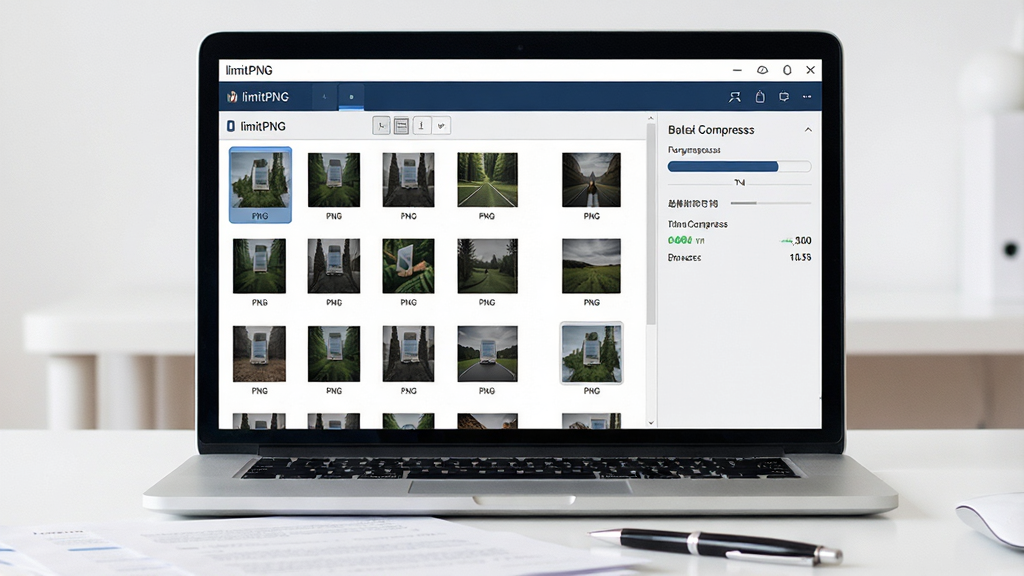Click the image list vertical scrollbar
This screenshot has width=1024, height=576.
pyautogui.click(x=650, y=224)
